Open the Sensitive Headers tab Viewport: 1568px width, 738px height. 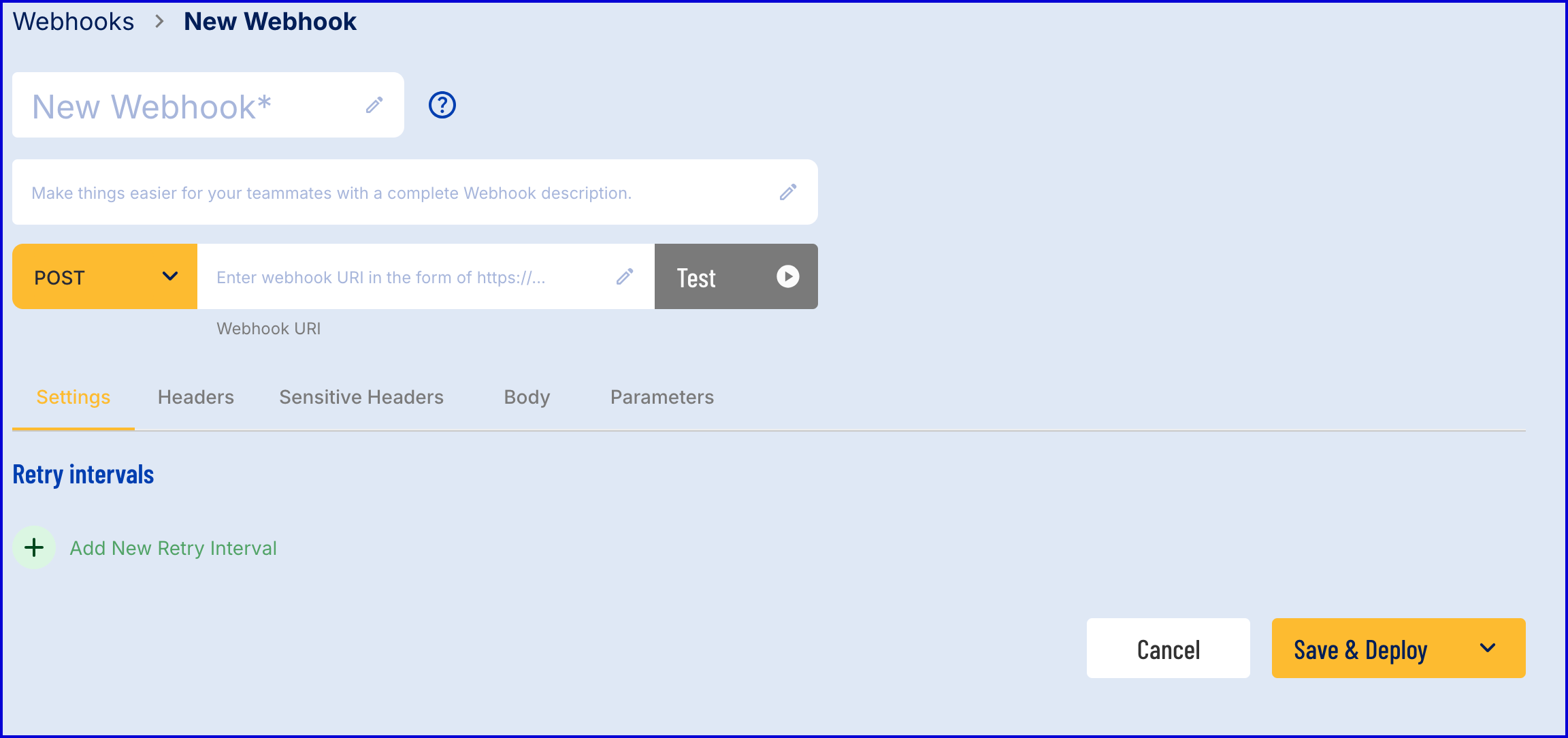coord(361,398)
